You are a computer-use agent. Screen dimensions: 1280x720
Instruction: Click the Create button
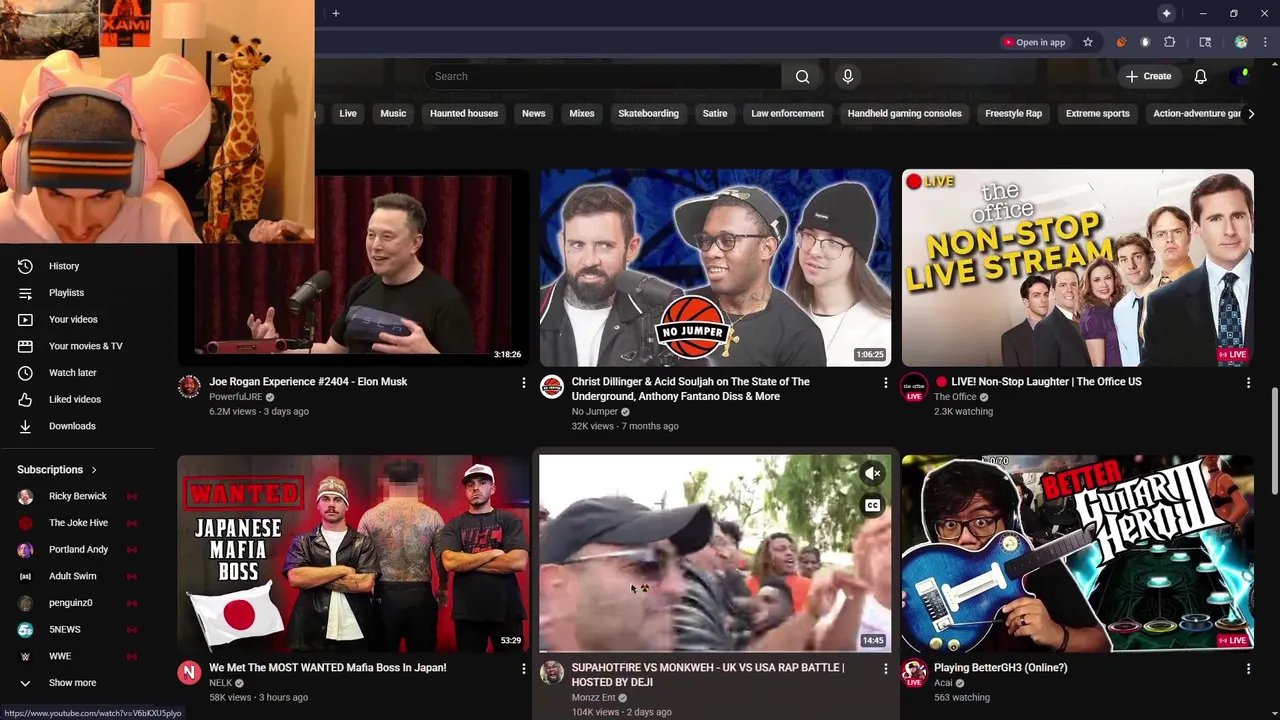pyautogui.click(x=1148, y=76)
